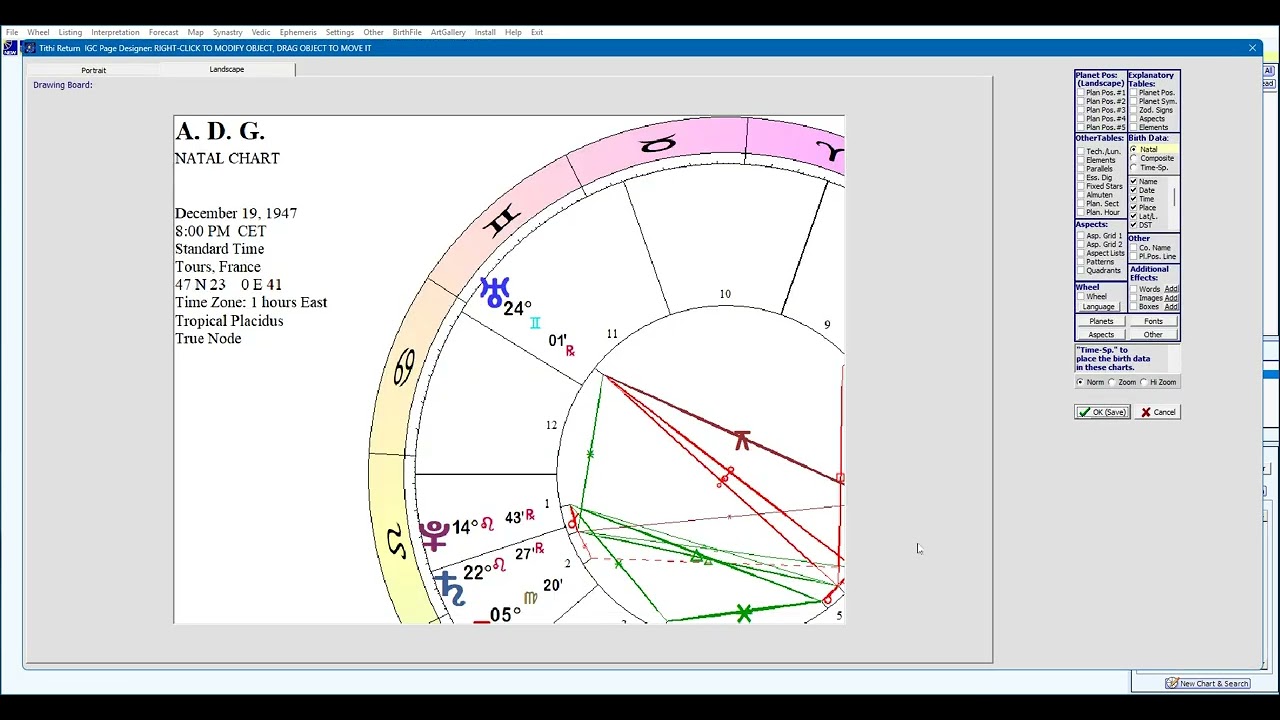Close the Page Designer window

pos(1252,48)
